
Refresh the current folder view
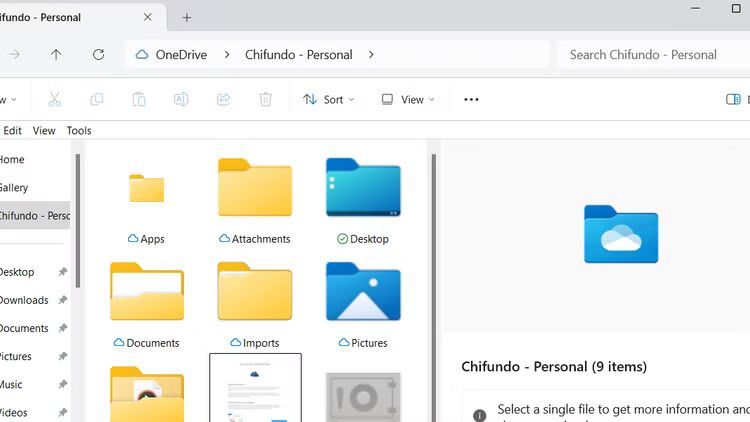coord(98,55)
